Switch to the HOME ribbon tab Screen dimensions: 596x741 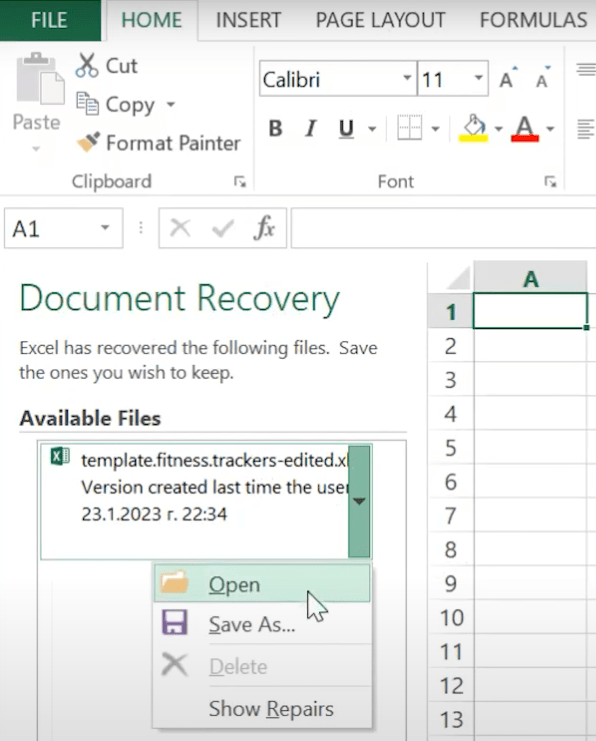click(151, 20)
